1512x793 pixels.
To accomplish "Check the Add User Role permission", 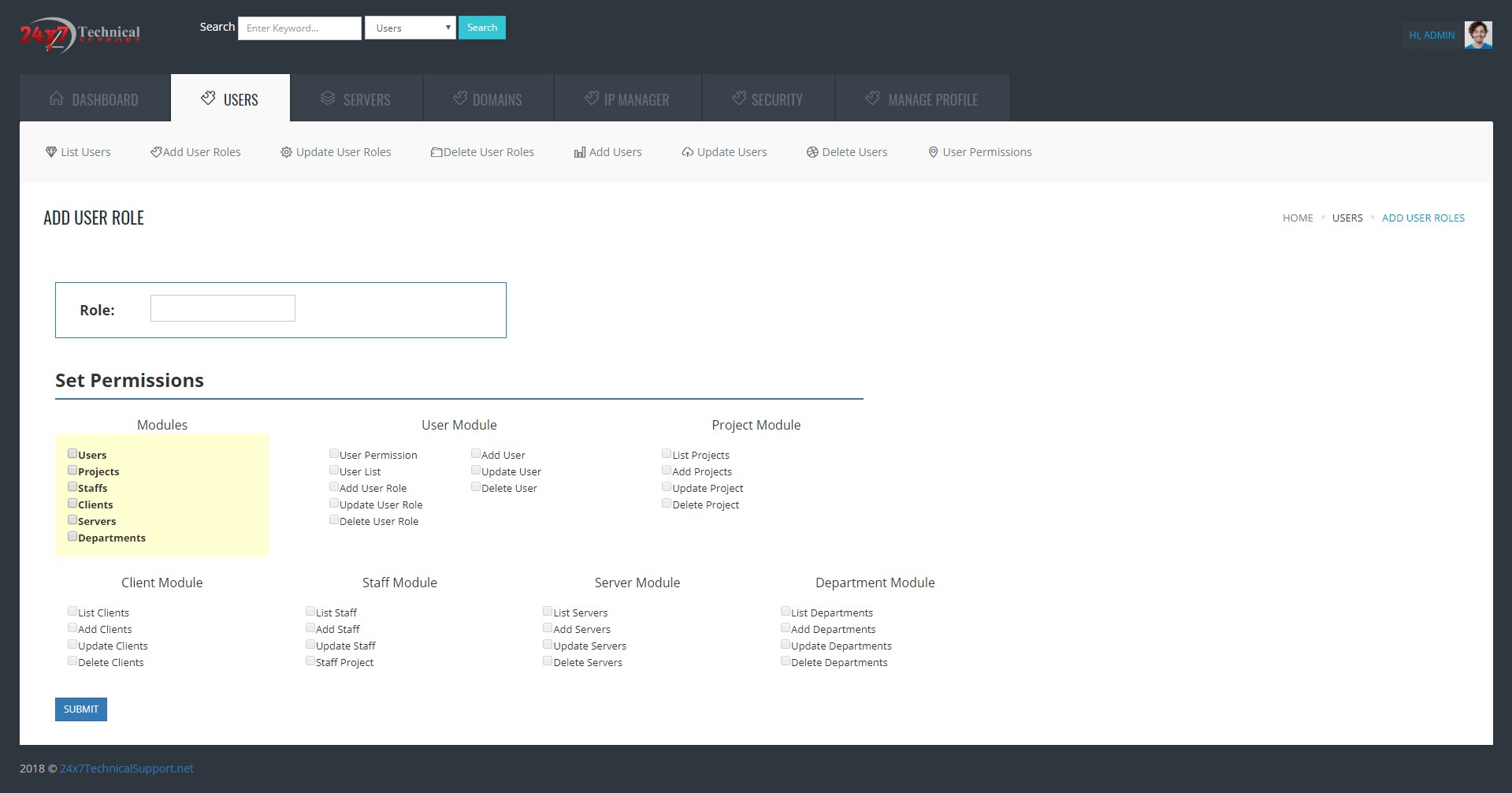I will [334, 487].
